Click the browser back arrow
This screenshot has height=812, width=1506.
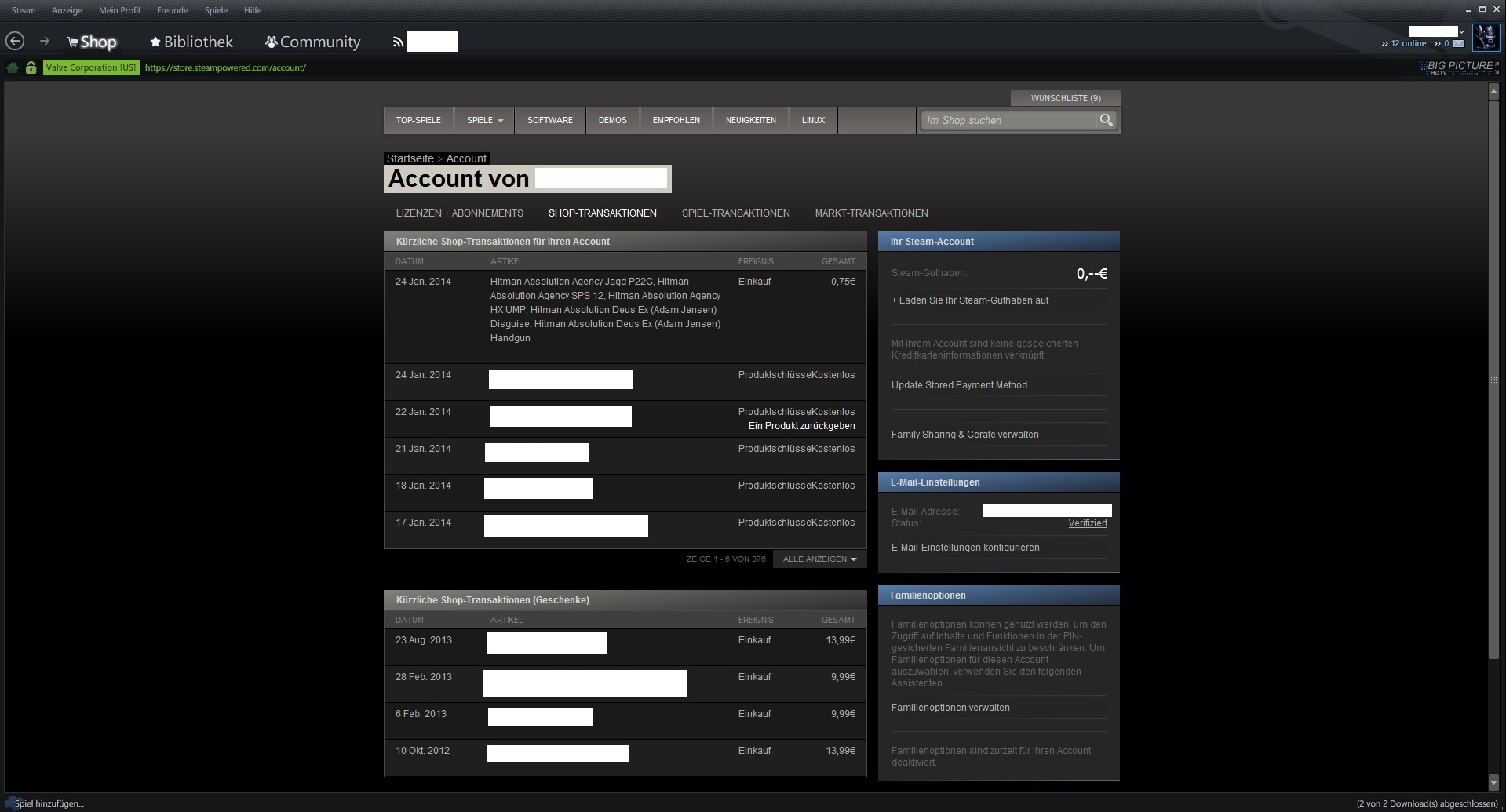click(x=15, y=41)
